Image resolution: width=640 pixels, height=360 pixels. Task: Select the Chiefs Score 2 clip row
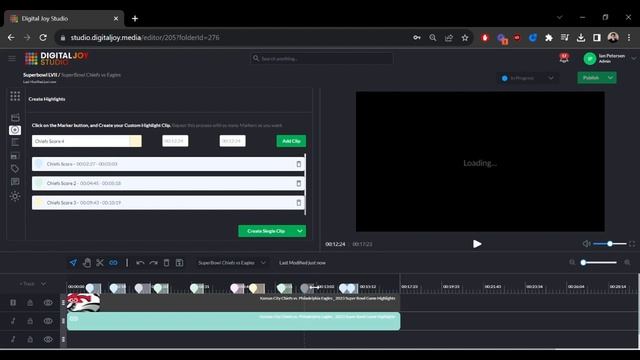(x=168, y=183)
